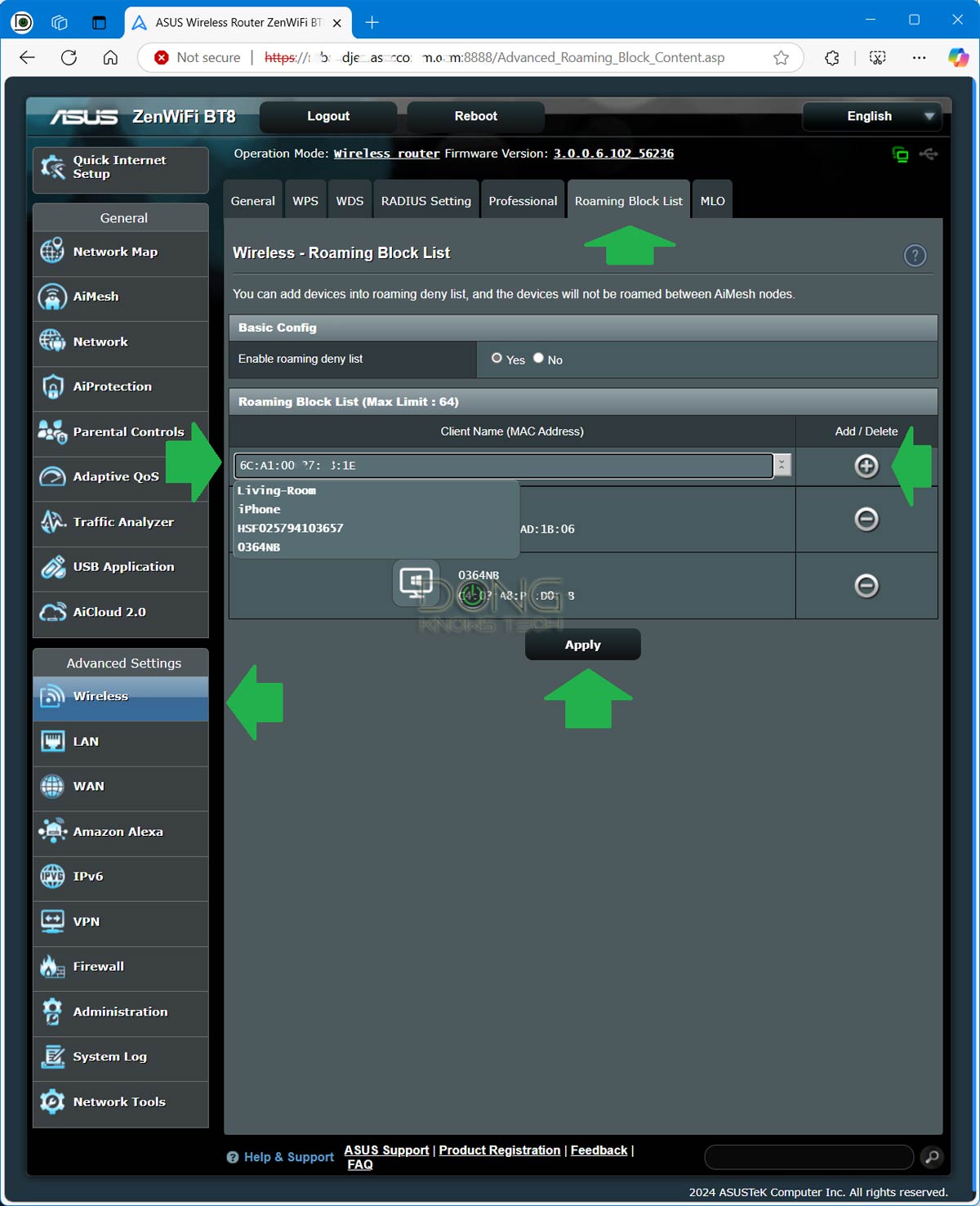Select No for roaming deny list
This screenshot has height=1206, width=980.
coord(538,358)
